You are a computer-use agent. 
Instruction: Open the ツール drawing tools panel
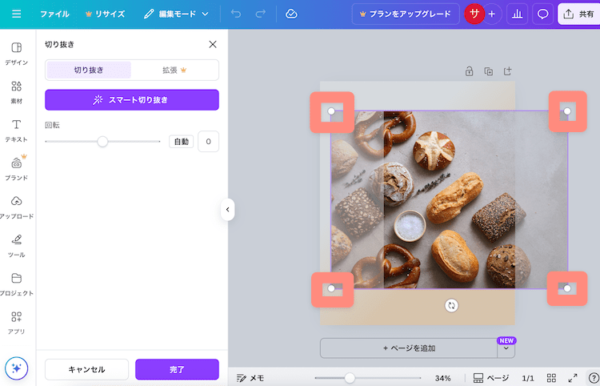point(16,246)
